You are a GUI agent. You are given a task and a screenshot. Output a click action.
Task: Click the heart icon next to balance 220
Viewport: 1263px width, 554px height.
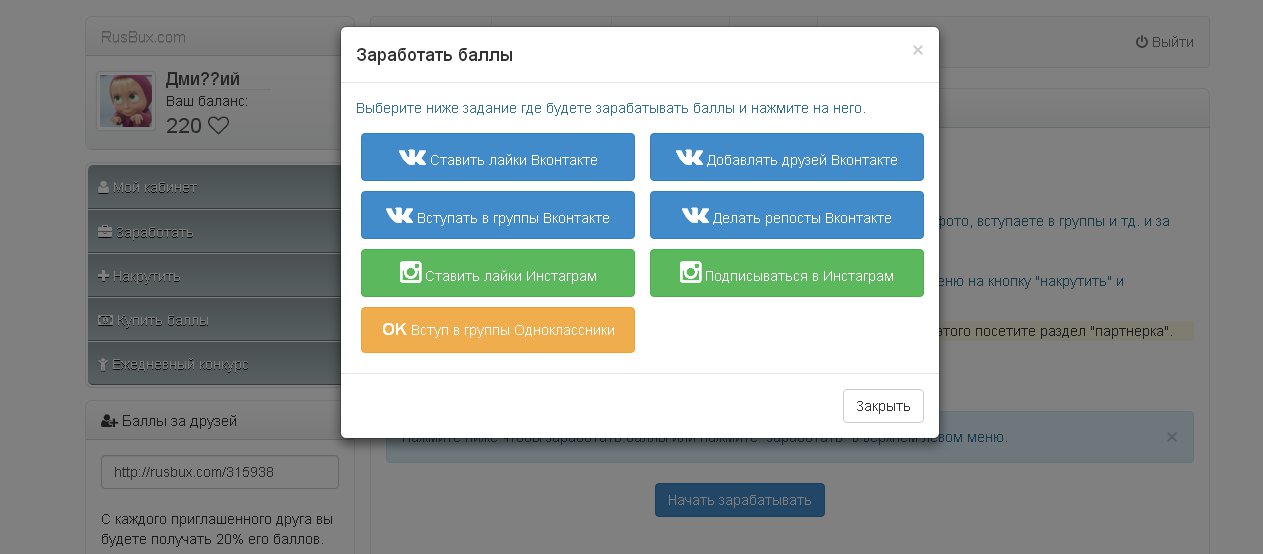click(x=218, y=126)
